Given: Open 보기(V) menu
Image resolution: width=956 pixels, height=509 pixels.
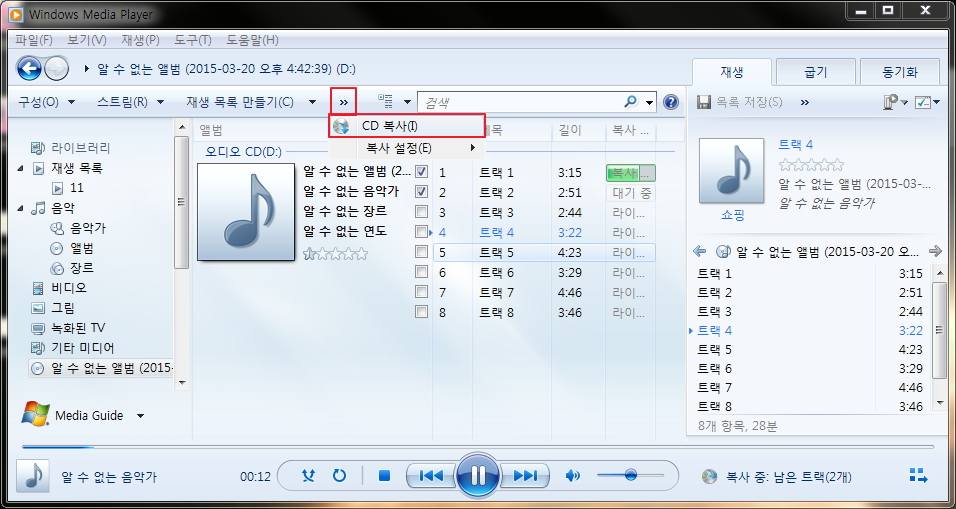Looking at the screenshot, I should [87, 40].
